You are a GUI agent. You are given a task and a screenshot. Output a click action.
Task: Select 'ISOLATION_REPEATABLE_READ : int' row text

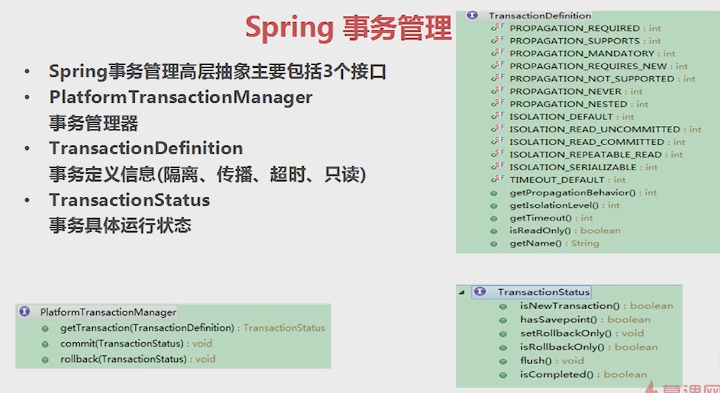[x=596, y=155]
